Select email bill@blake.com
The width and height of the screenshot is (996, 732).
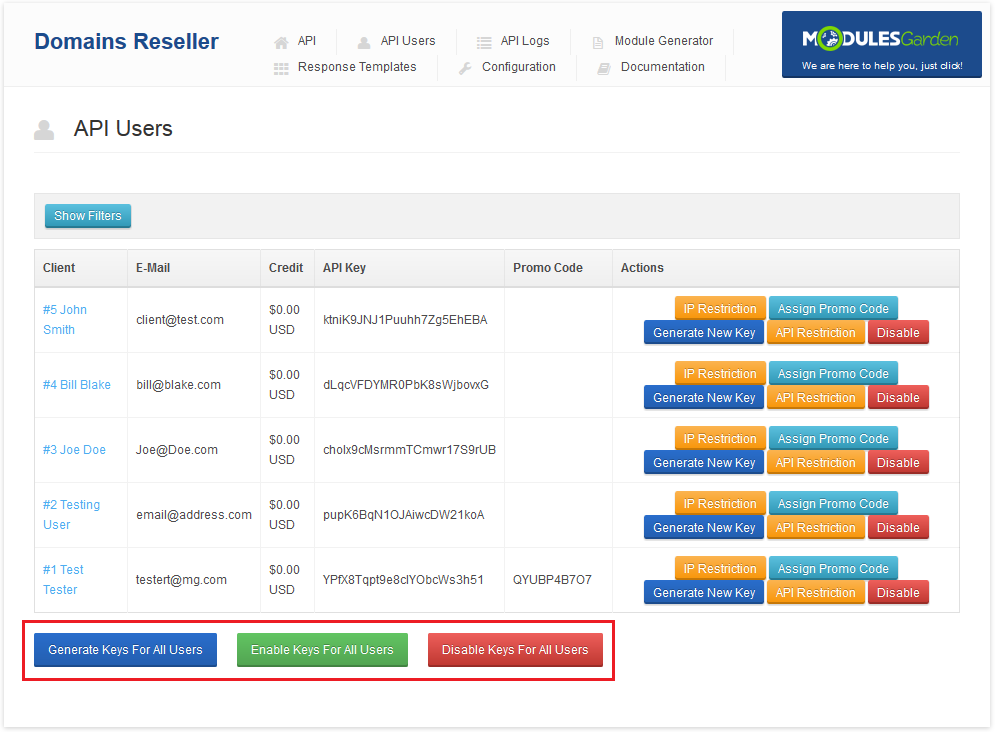178,385
